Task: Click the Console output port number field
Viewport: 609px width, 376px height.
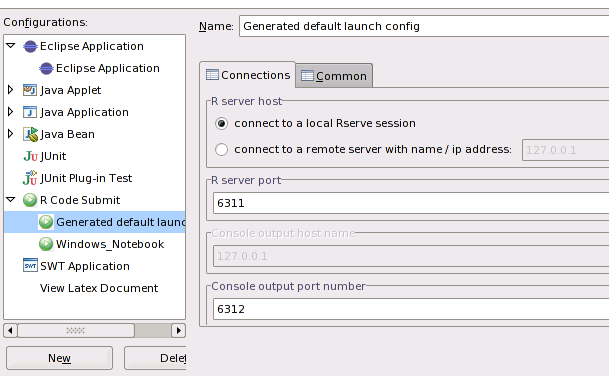Action: pyautogui.click(x=411, y=309)
